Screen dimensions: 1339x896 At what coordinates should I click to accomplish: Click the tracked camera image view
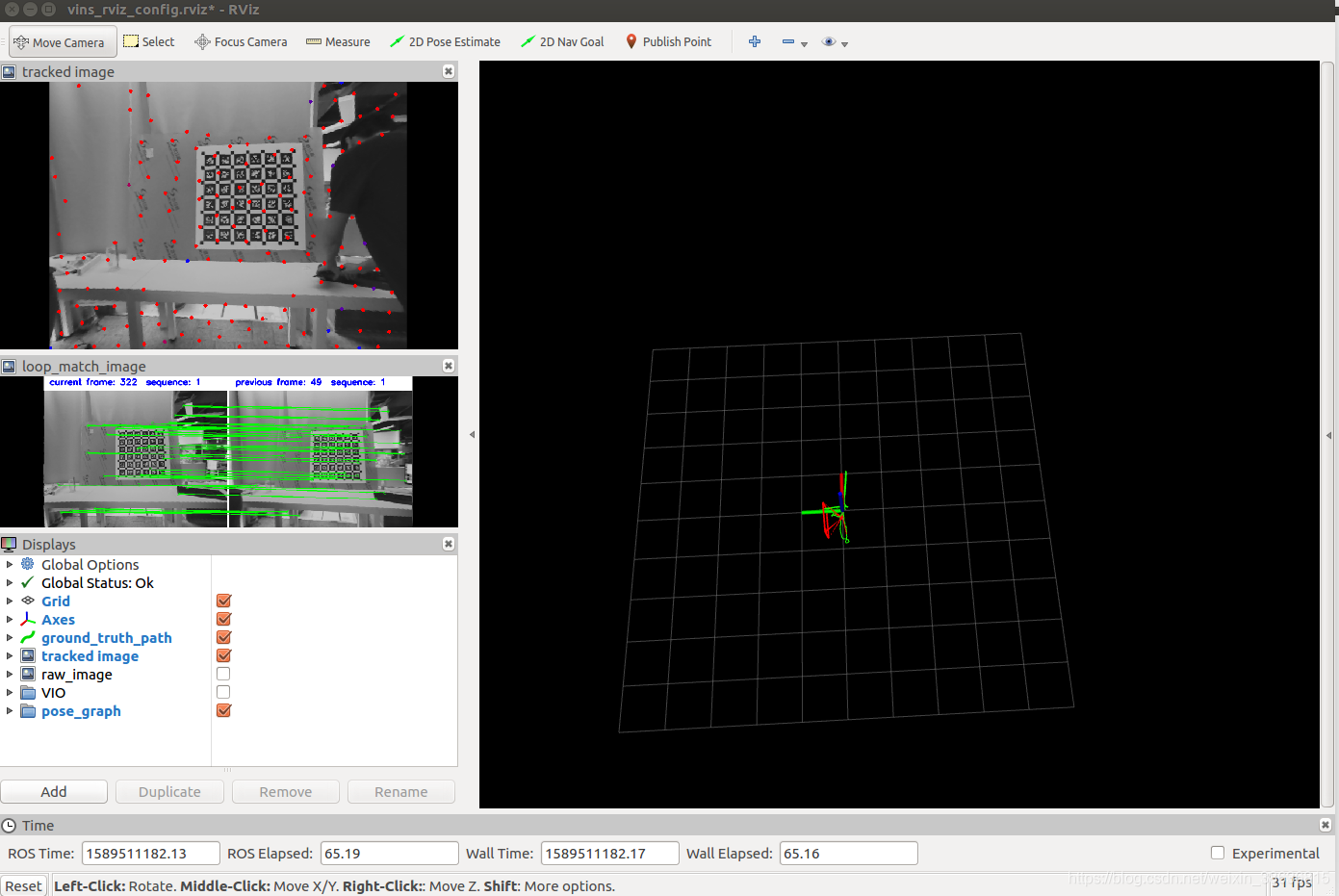[228, 215]
